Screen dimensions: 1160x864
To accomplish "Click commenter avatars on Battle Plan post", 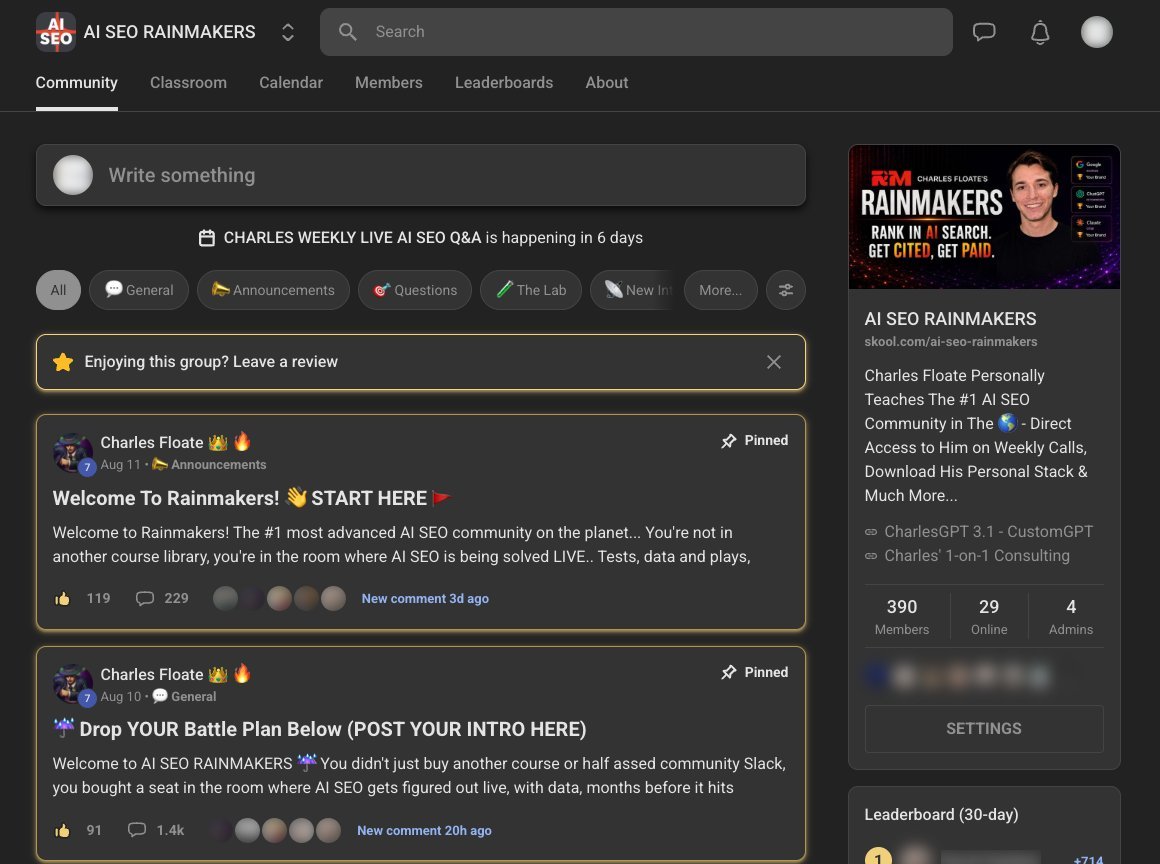I will (x=274, y=831).
